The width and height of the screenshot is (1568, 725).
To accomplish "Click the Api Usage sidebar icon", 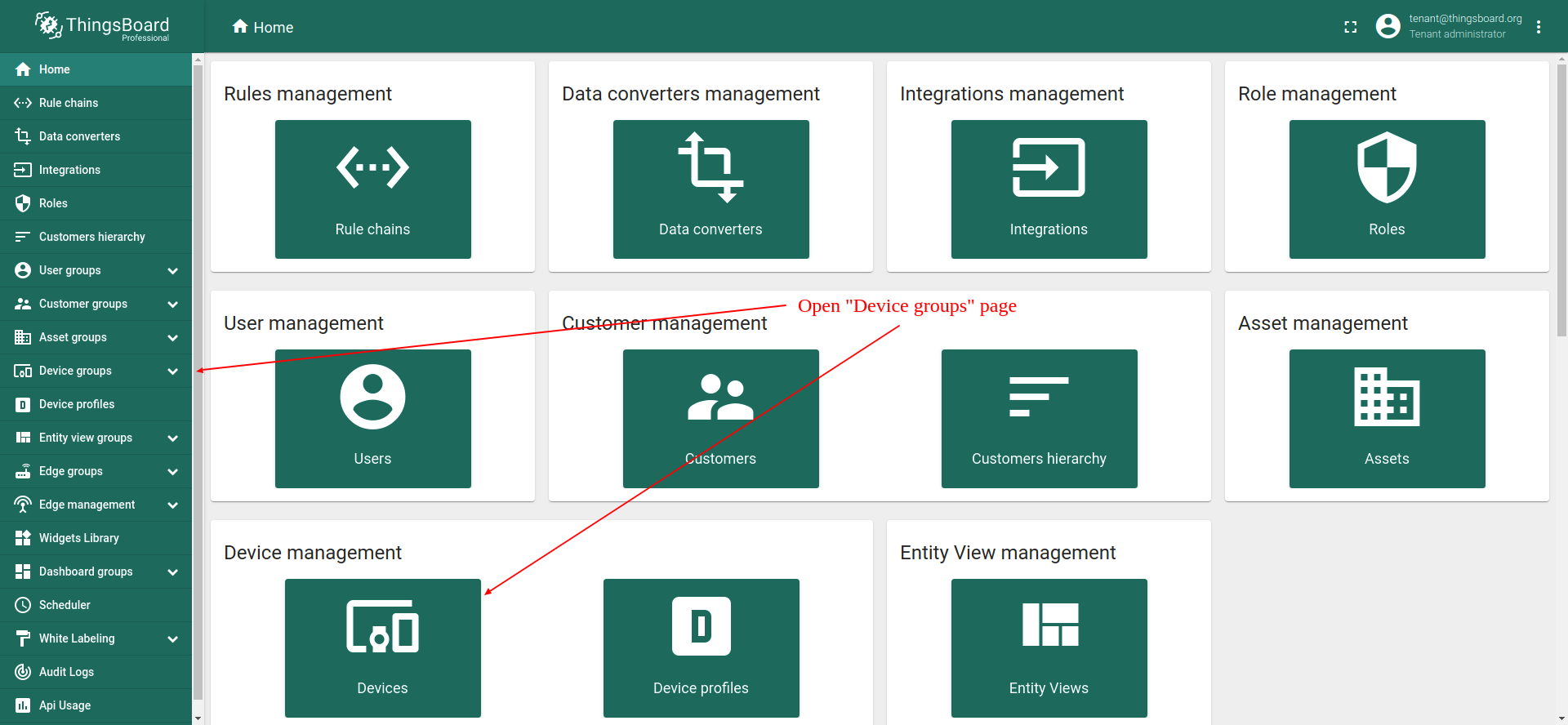I will click(x=23, y=705).
